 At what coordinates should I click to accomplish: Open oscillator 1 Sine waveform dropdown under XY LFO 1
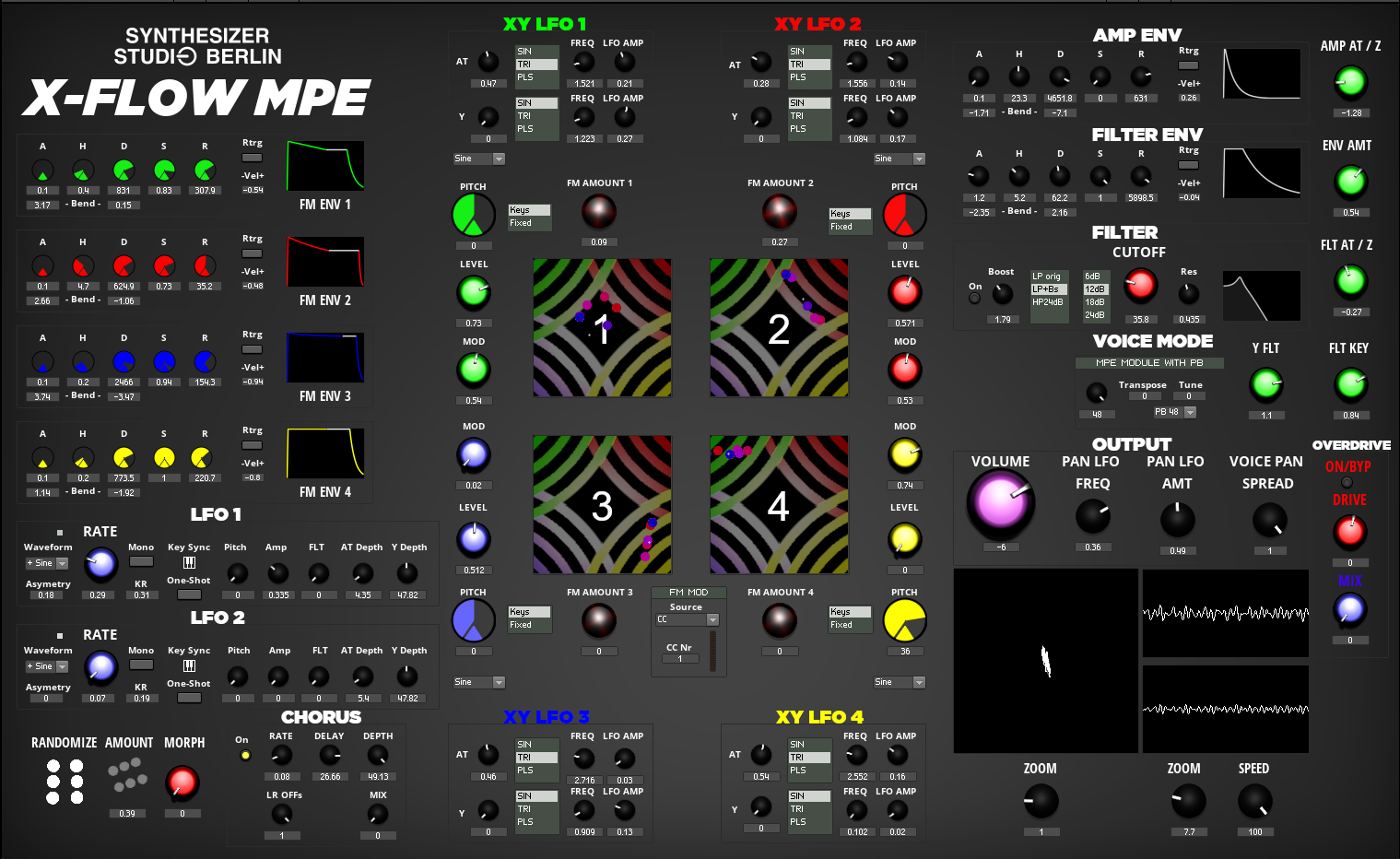point(479,159)
